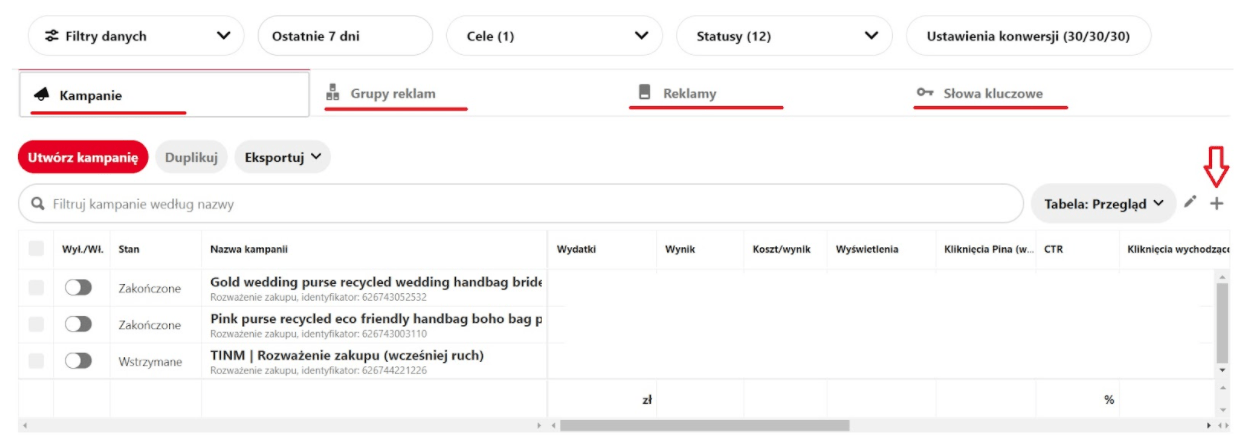Check the select-all campaigns header checkbox

pos(36,249)
